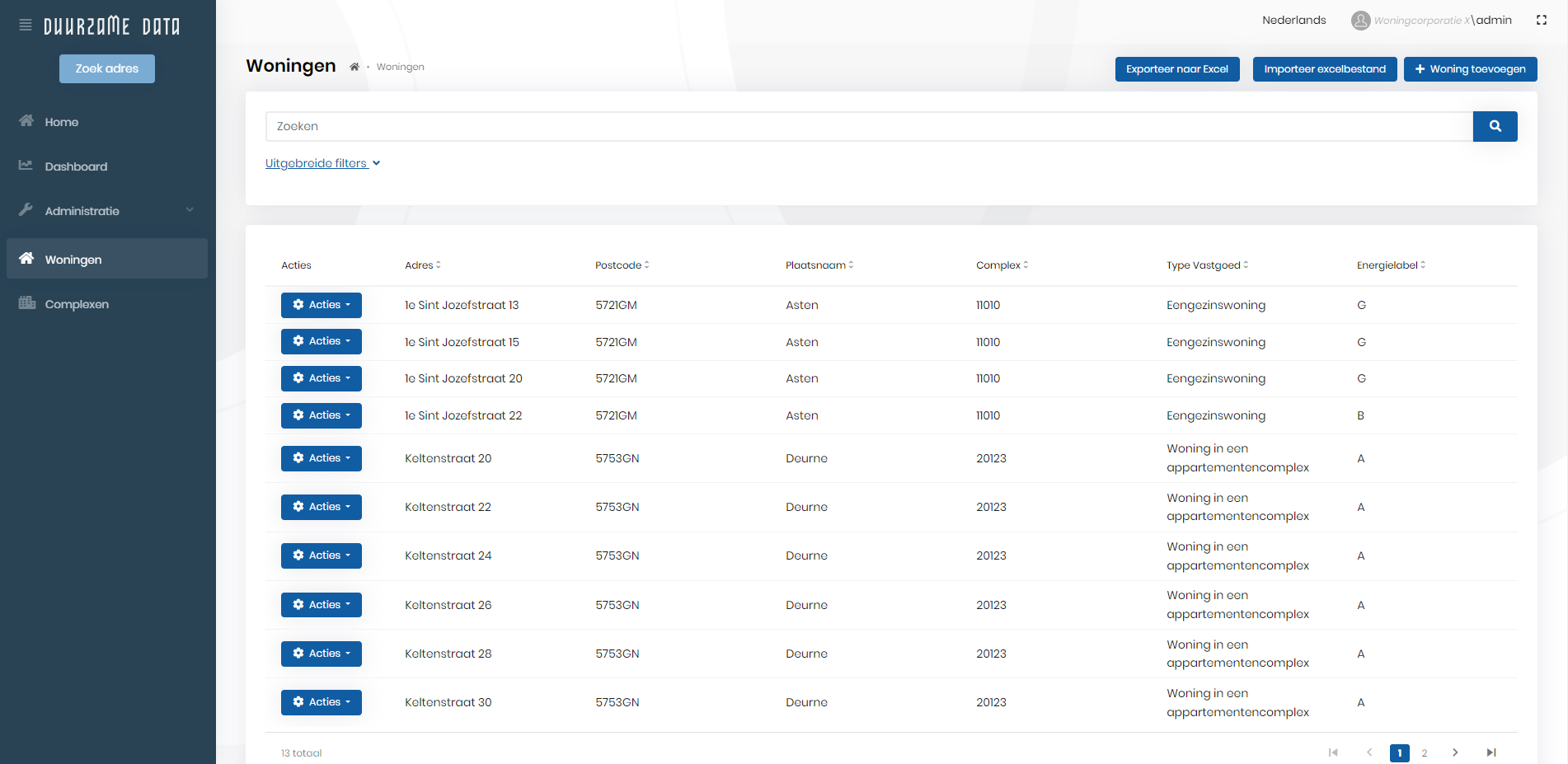Image resolution: width=1568 pixels, height=764 pixels.
Task: Open Acties dropdown for Keltenstraat 20
Action: click(x=322, y=458)
